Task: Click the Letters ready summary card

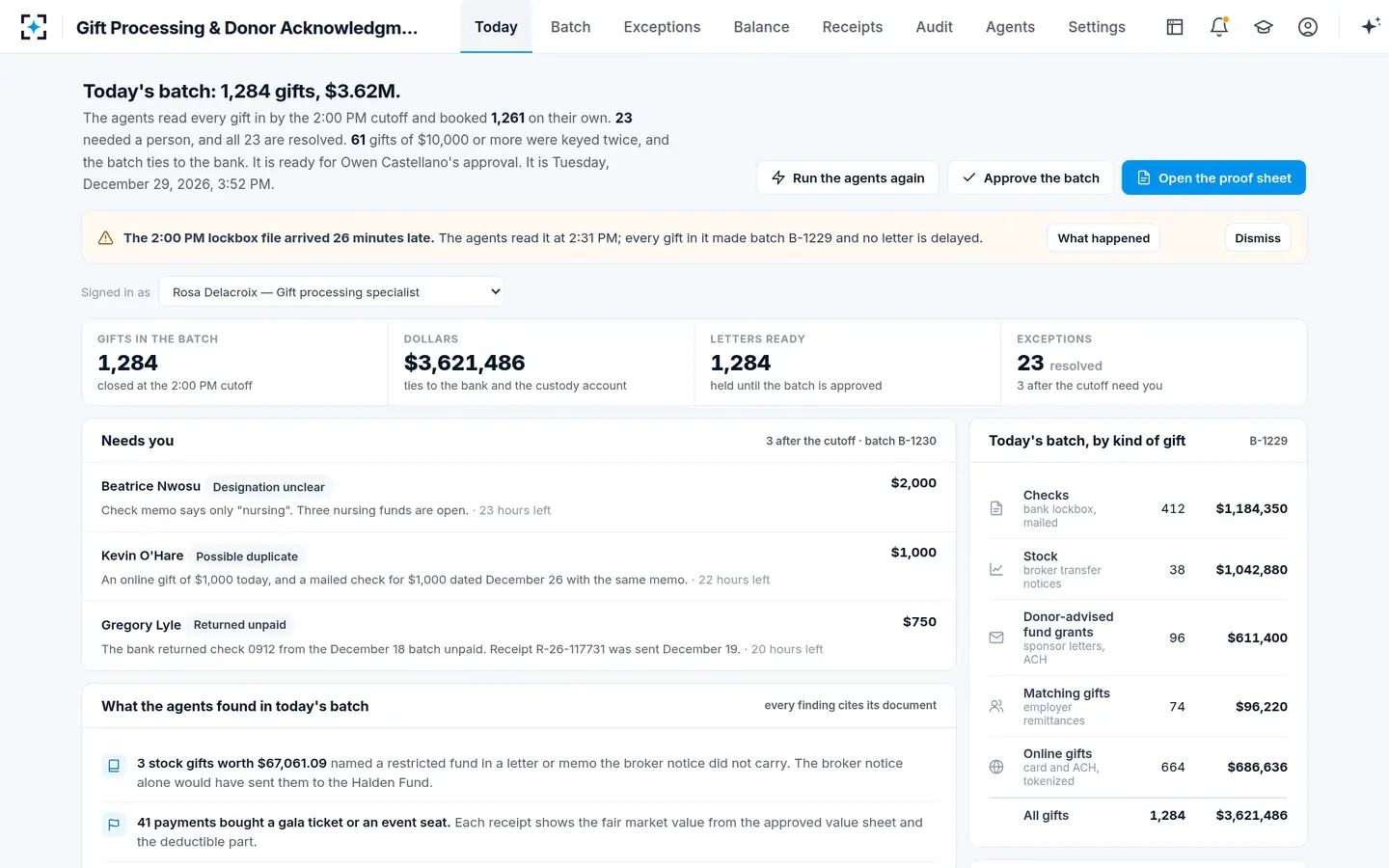Action: point(847,363)
